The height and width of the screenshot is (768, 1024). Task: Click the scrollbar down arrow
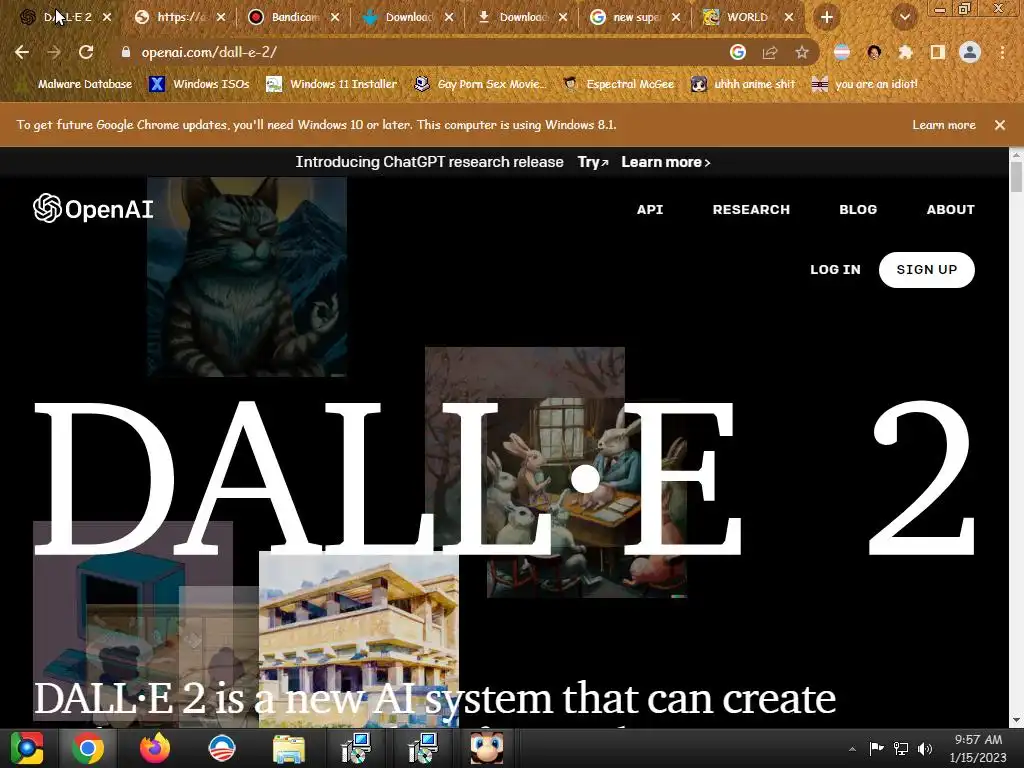(x=1016, y=720)
